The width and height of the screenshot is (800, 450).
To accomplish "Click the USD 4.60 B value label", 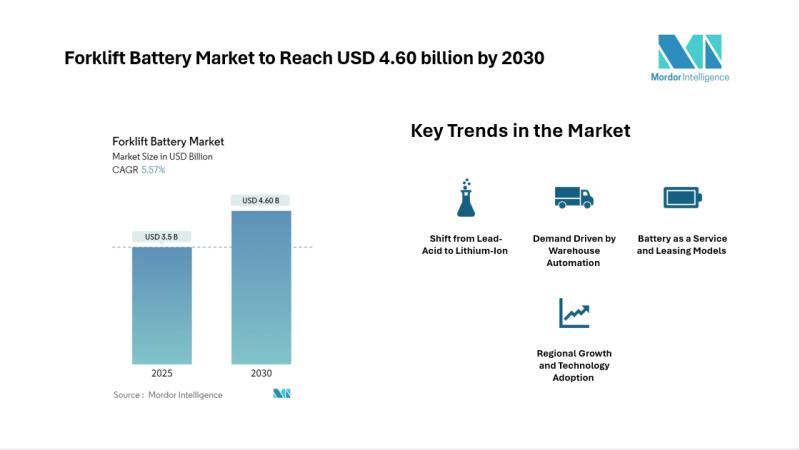I will [261, 201].
